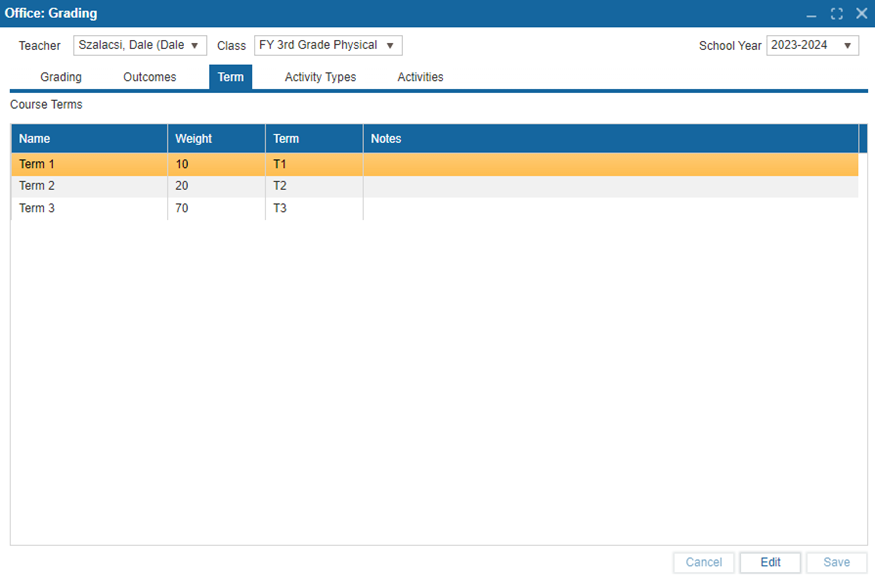Click the Weight column header

[x=216, y=139]
